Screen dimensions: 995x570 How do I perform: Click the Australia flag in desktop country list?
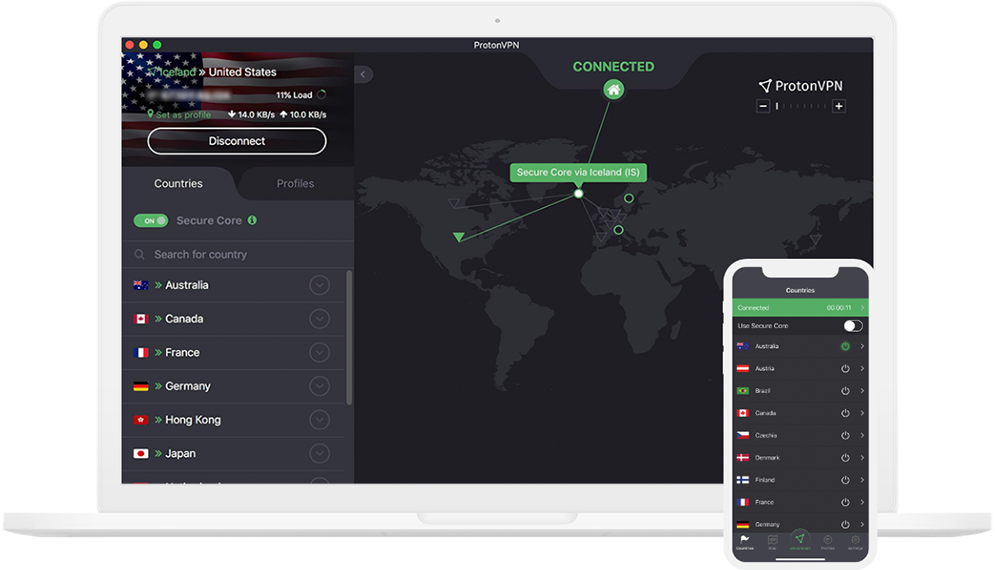pos(141,285)
